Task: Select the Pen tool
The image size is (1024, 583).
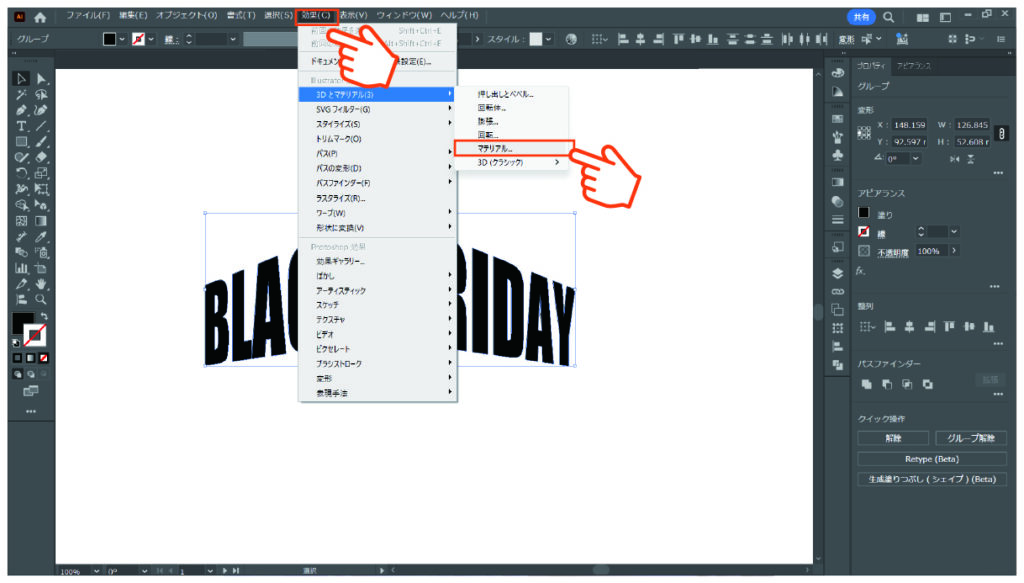Action: [21, 110]
